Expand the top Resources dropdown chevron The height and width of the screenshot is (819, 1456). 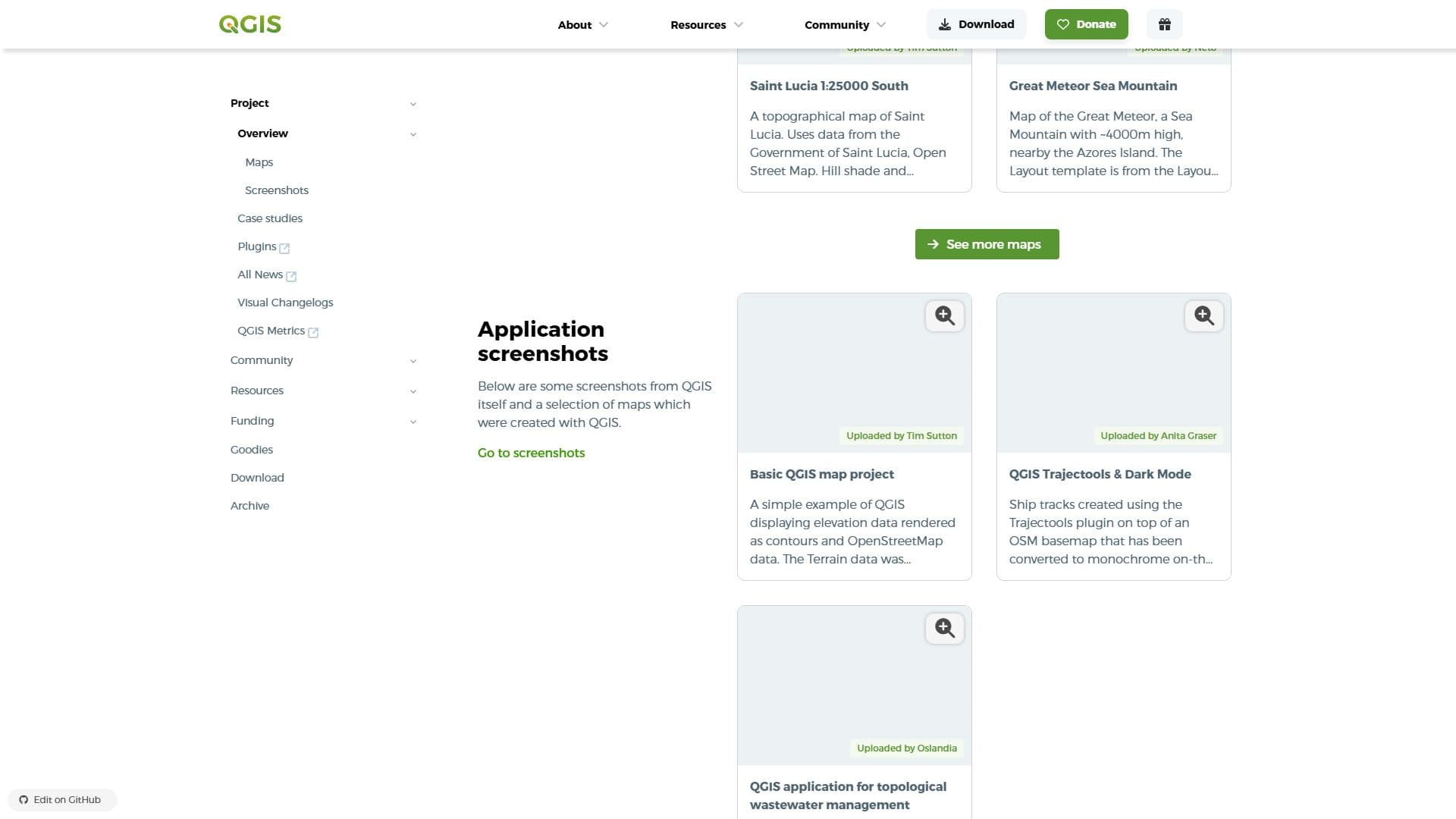(x=739, y=24)
